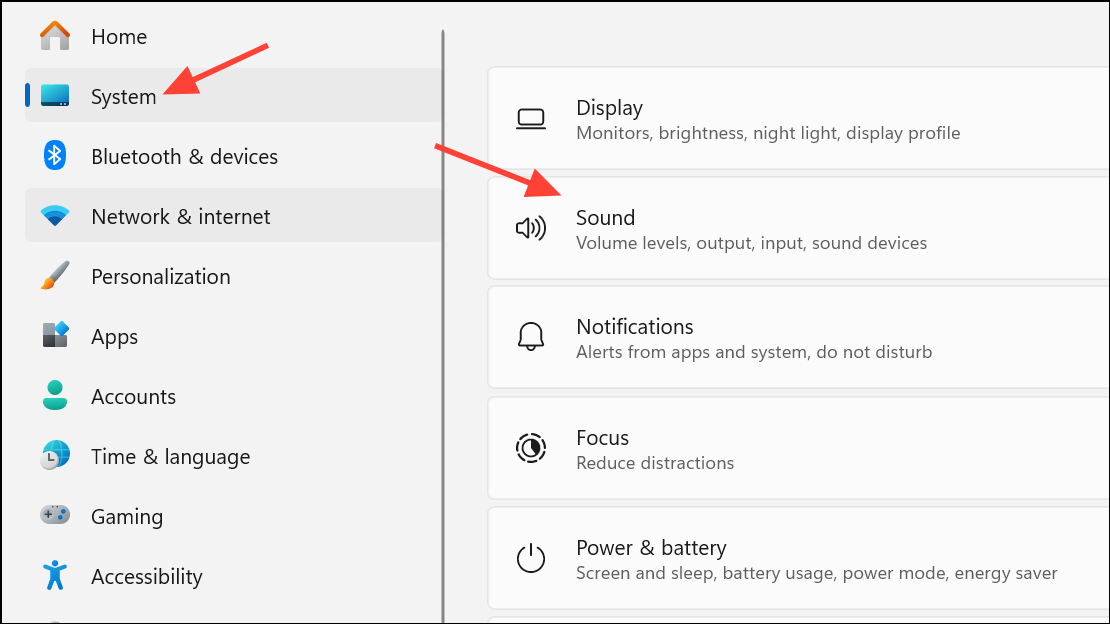This screenshot has width=1110, height=624.
Task: Open the Display settings card
Action: tap(799, 118)
